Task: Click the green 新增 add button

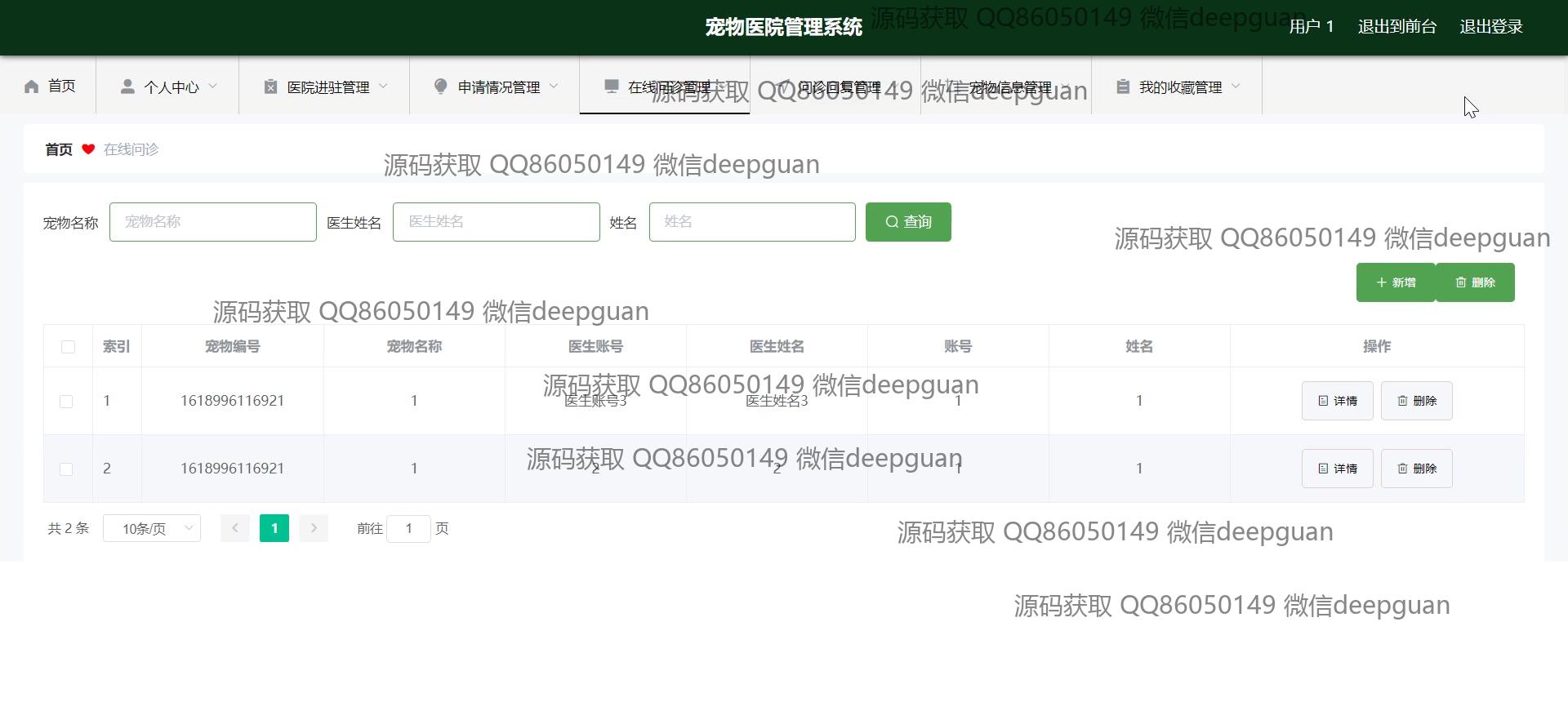Action: 1395,282
